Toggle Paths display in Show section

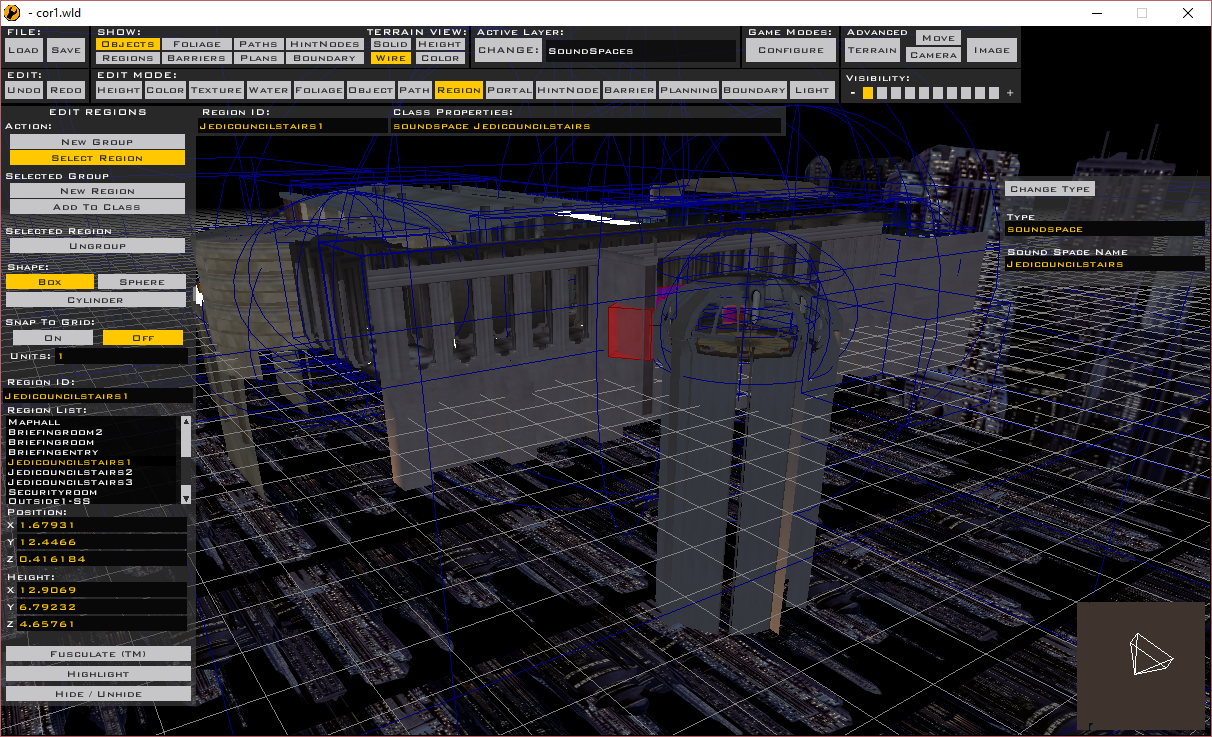(259, 44)
